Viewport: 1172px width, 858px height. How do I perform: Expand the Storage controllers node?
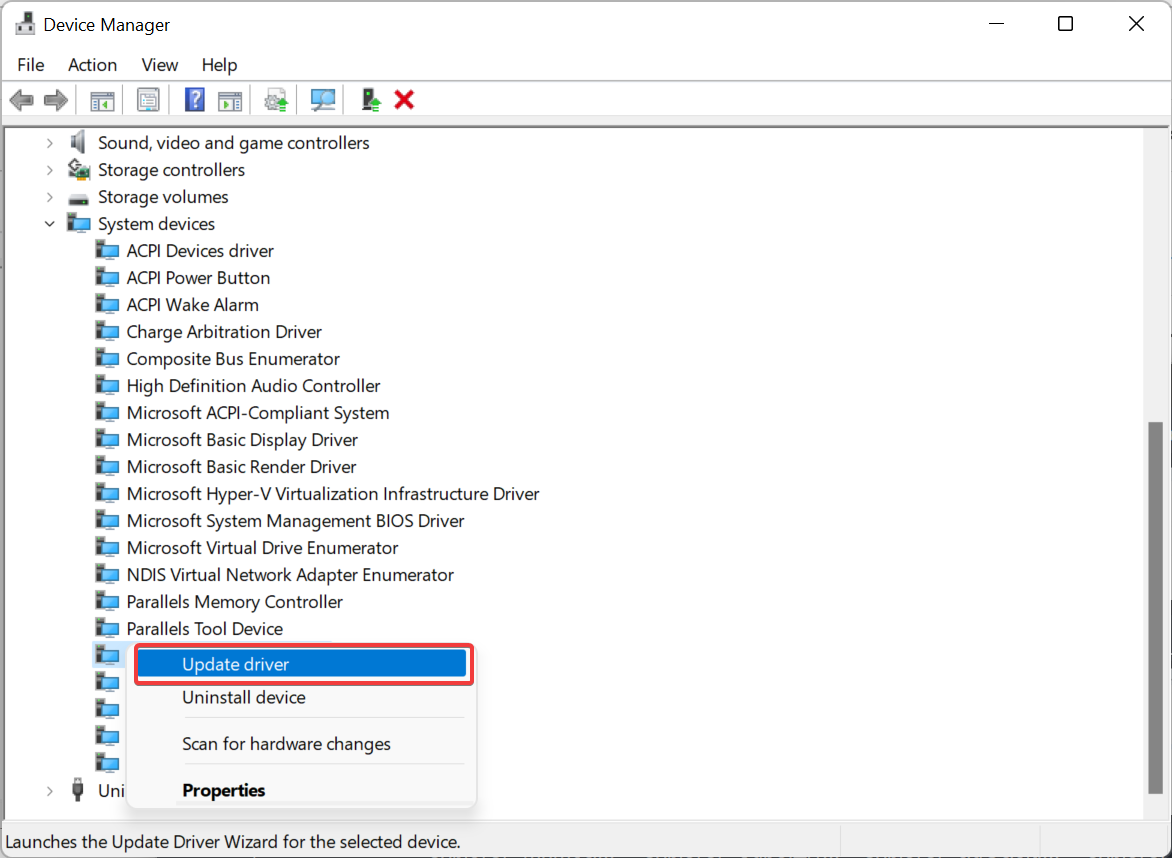[50, 170]
